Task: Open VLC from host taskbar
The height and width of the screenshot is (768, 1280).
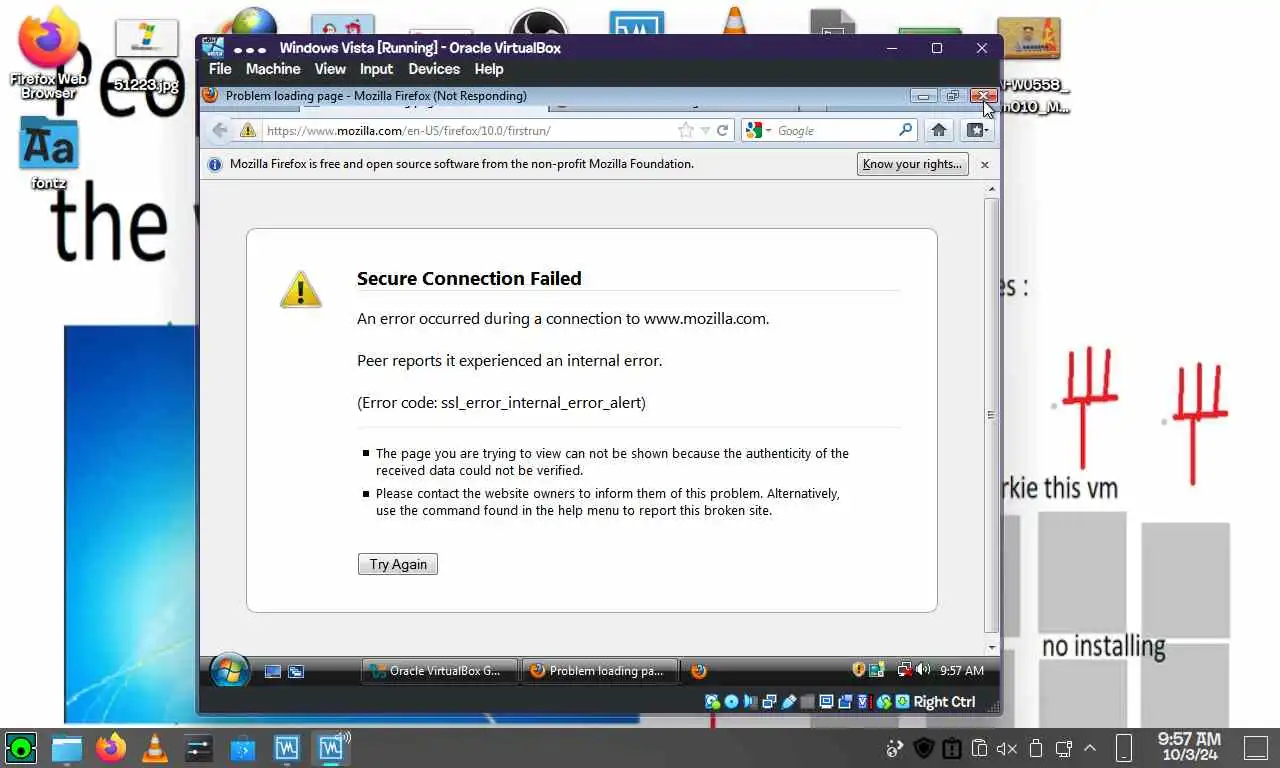Action: (155, 747)
